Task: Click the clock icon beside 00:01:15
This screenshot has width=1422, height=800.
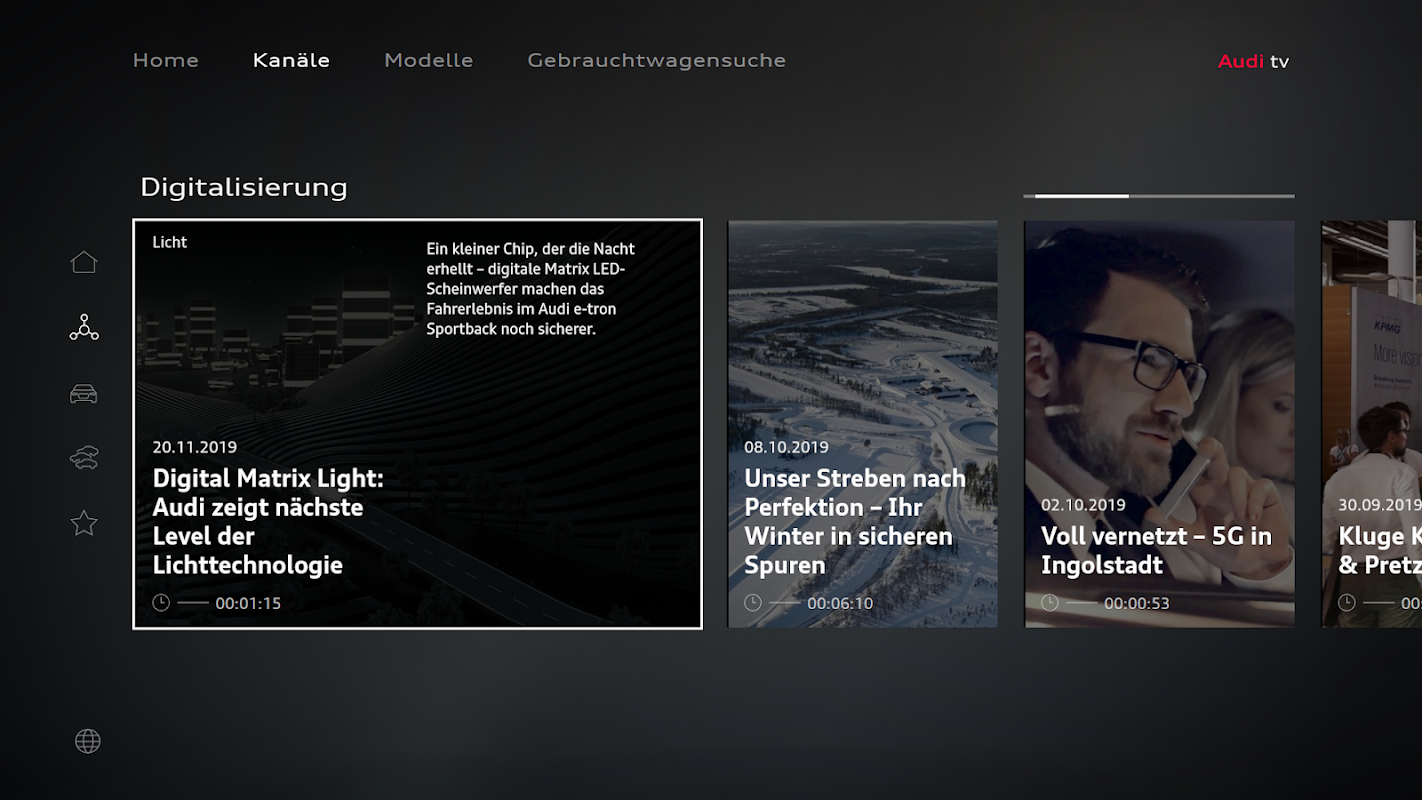Action: pyautogui.click(x=161, y=603)
